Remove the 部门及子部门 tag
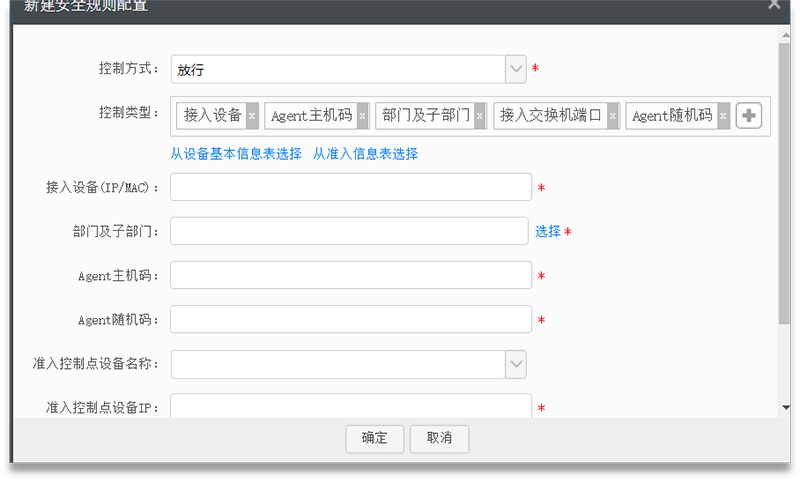 click(480, 116)
